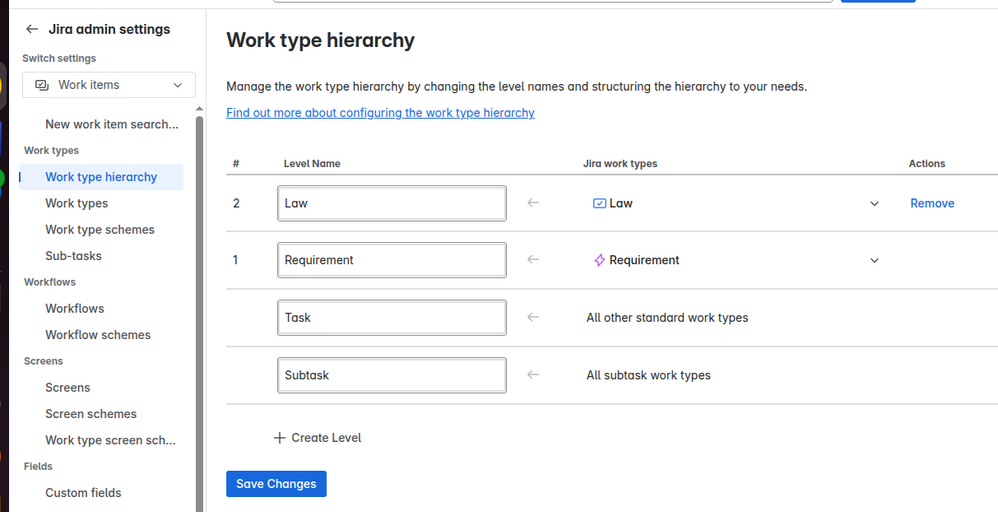Click the arrow icon next to Requirement level

(533, 260)
